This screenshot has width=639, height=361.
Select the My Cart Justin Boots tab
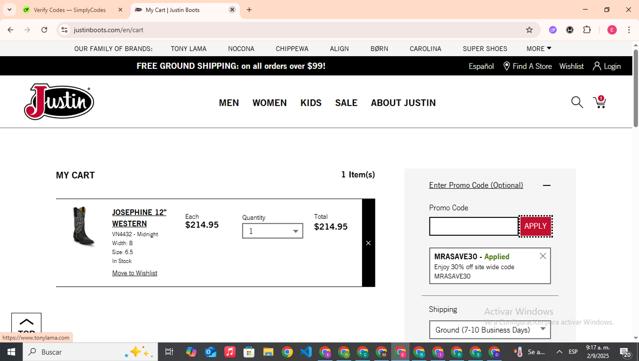[x=172, y=10]
